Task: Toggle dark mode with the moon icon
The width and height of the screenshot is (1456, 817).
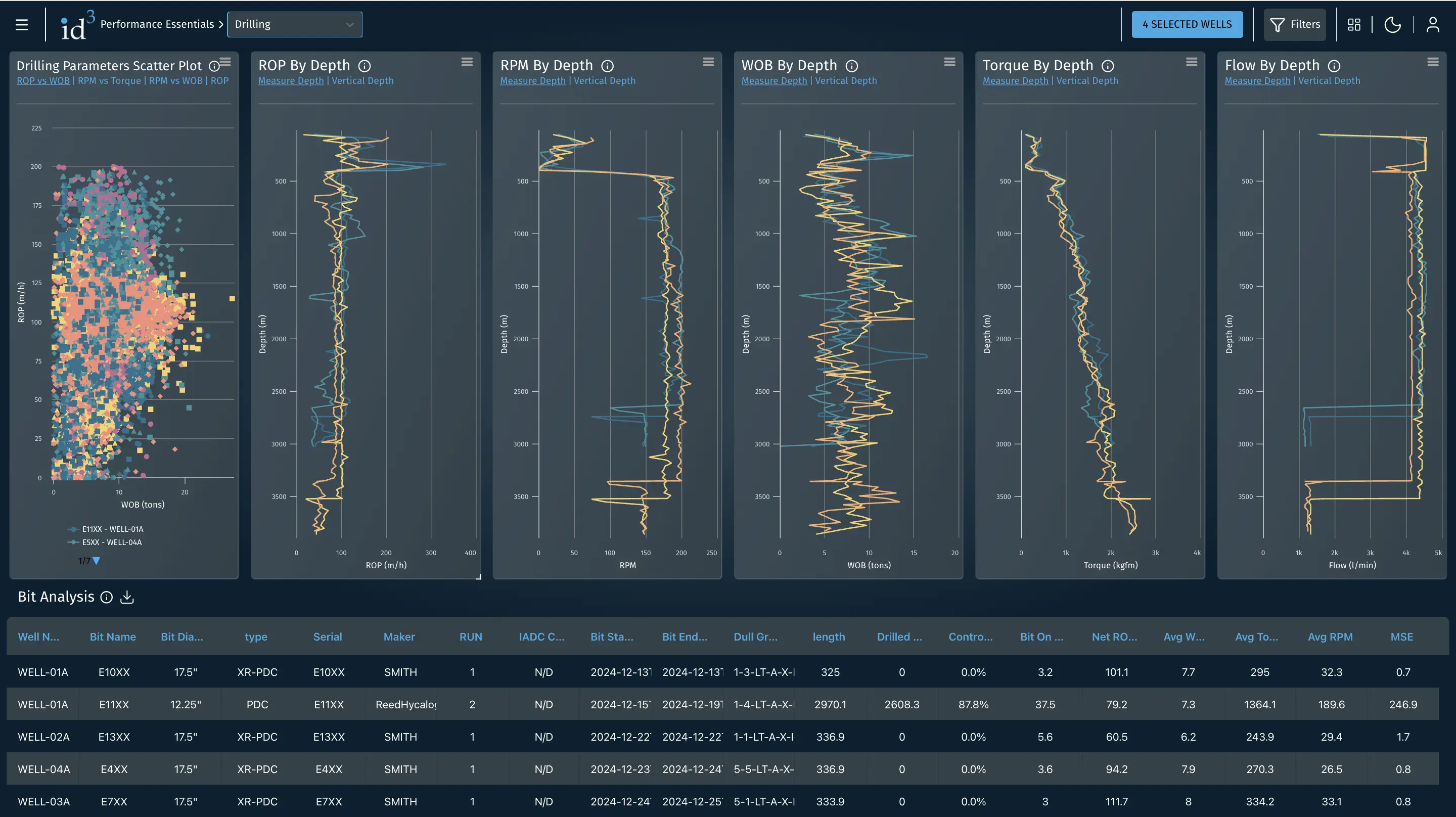Action: point(1393,24)
